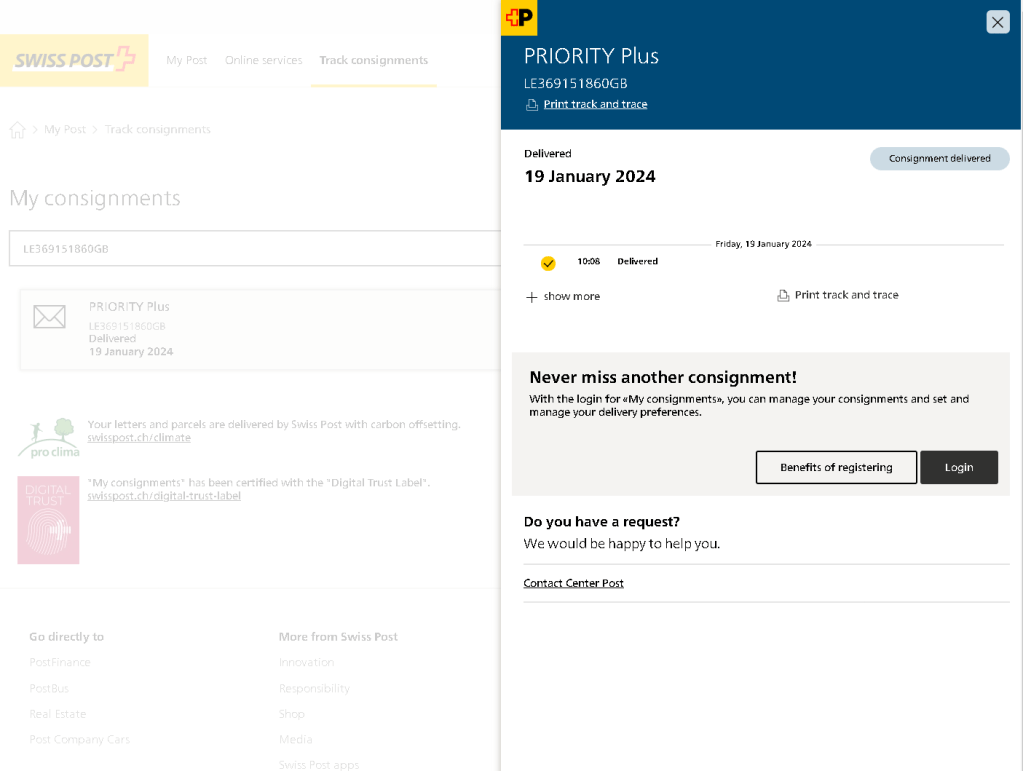Image resolution: width=1023 pixels, height=771 pixels.
Task: Click the Swiss Post yellow P logo
Action: [519, 18]
